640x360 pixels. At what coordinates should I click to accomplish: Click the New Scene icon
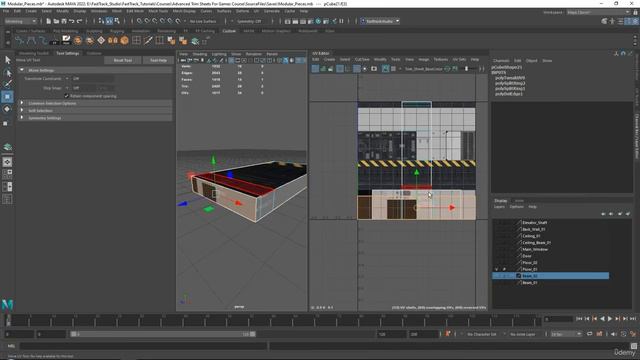[x=49, y=21]
